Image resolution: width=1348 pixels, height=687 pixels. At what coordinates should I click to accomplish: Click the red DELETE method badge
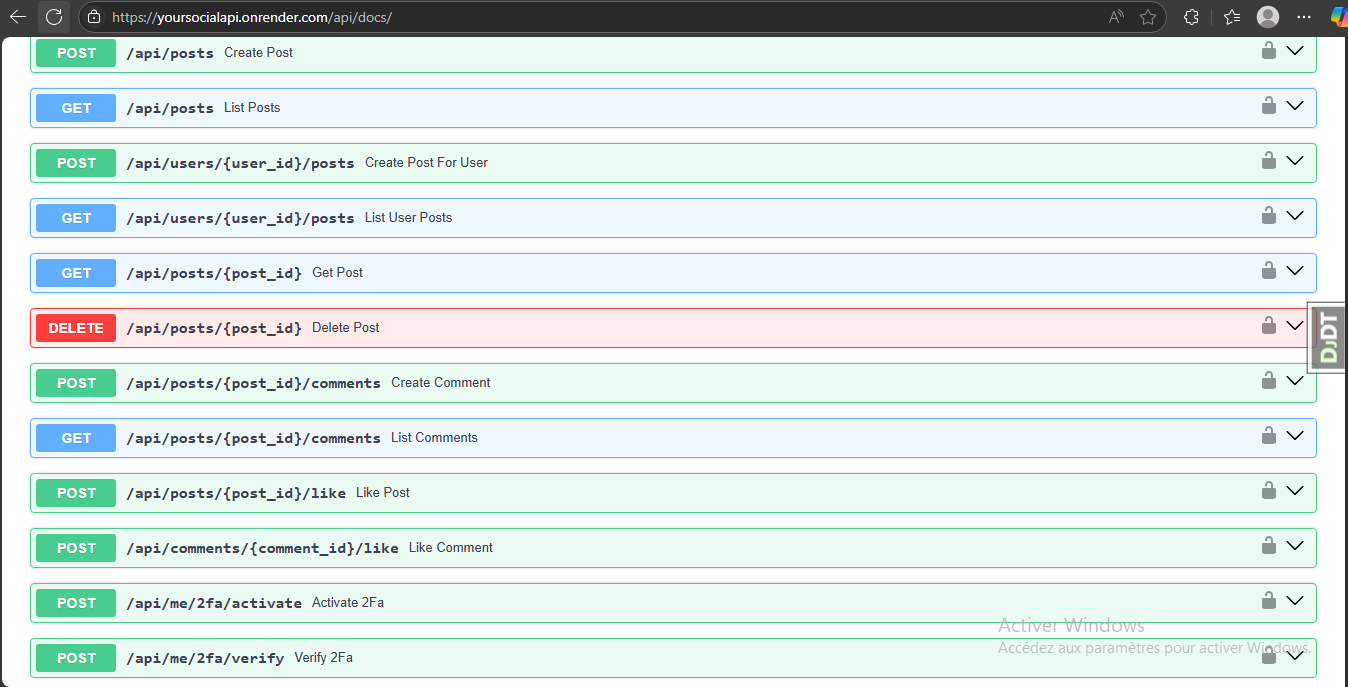(x=76, y=328)
